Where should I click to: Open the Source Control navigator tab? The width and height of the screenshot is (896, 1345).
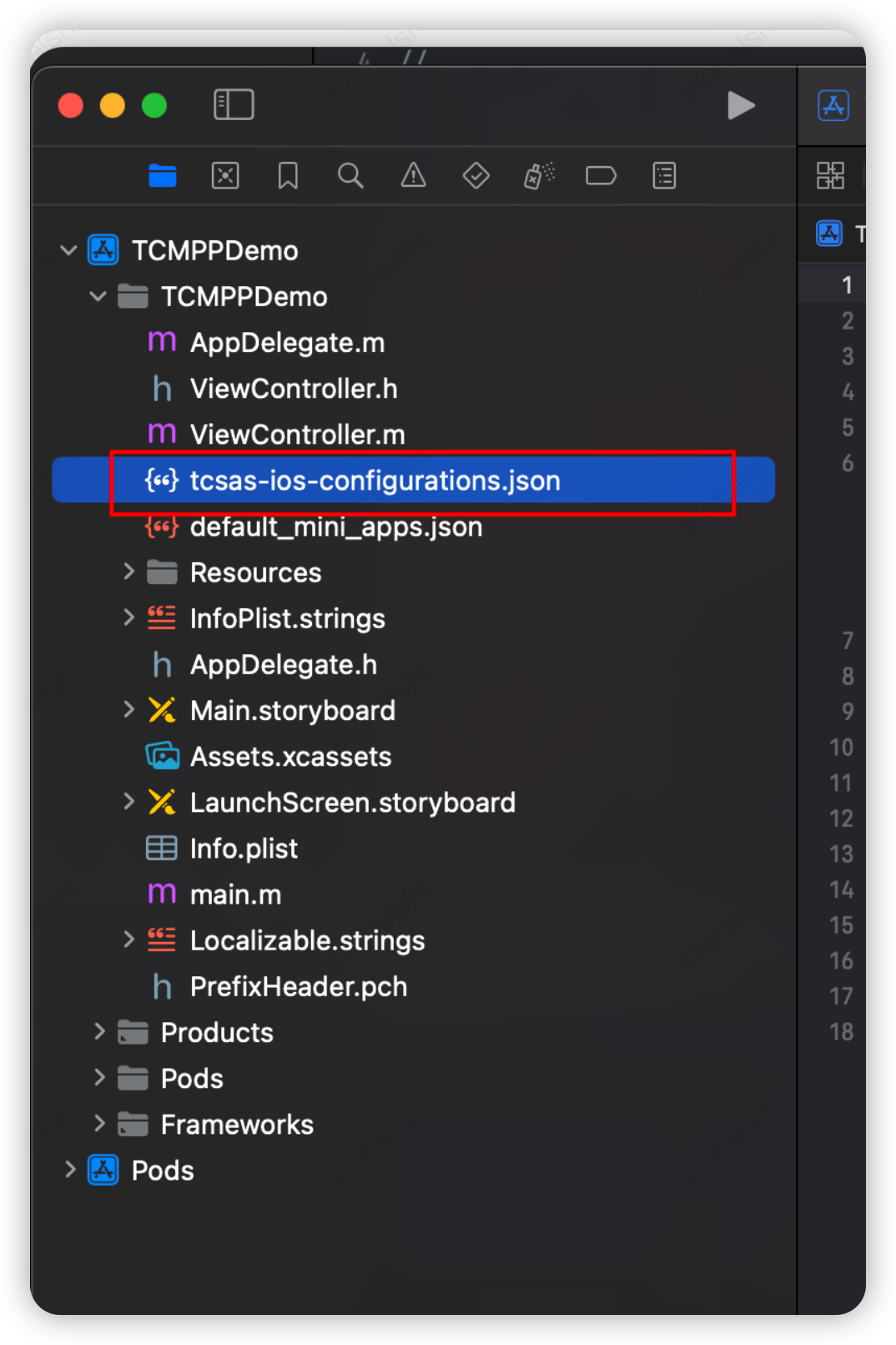[x=225, y=176]
